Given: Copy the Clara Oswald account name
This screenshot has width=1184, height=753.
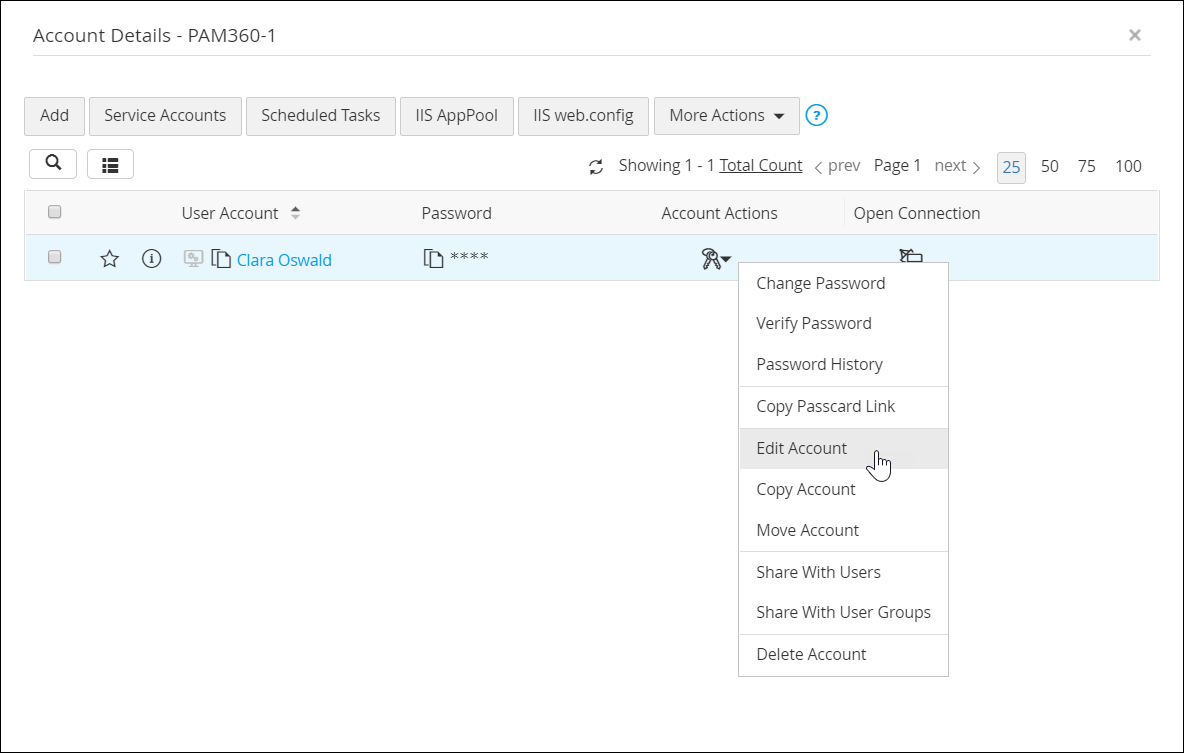Looking at the screenshot, I should (220, 259).
